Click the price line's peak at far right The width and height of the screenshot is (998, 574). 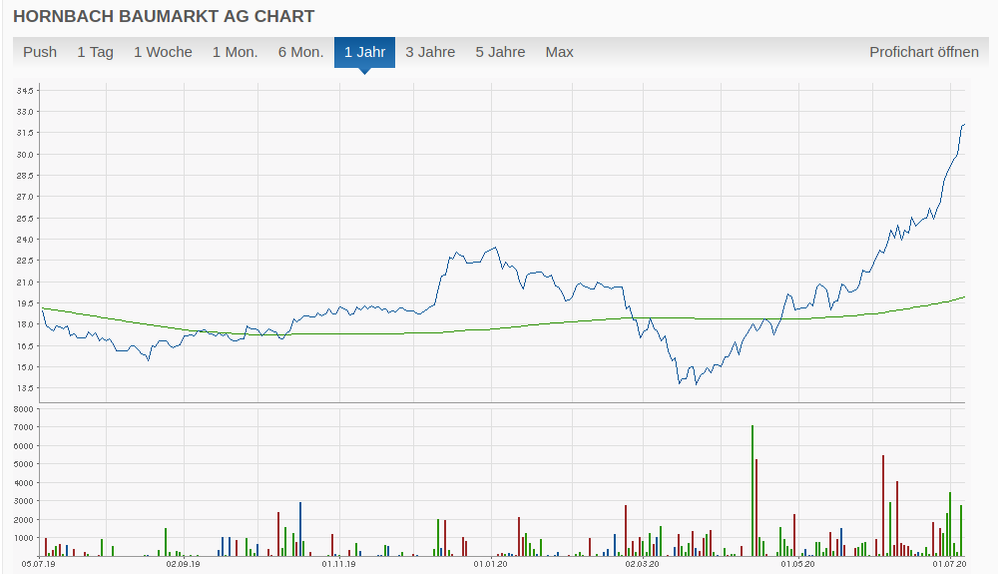tap(963, 125)
